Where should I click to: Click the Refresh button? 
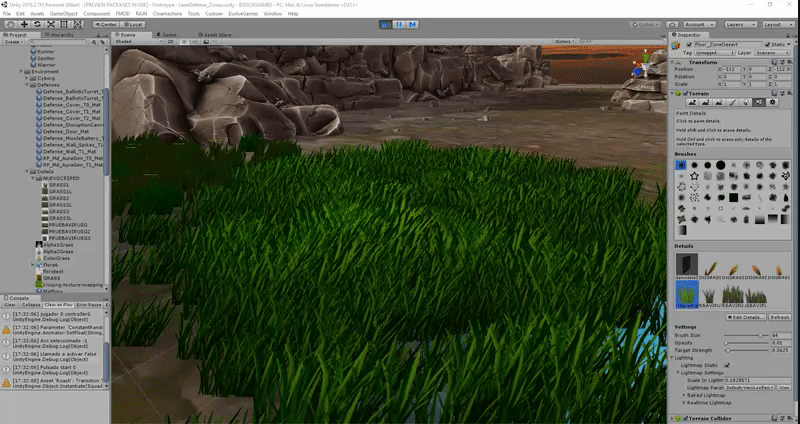pyautogui.click(x=780, y=317)
